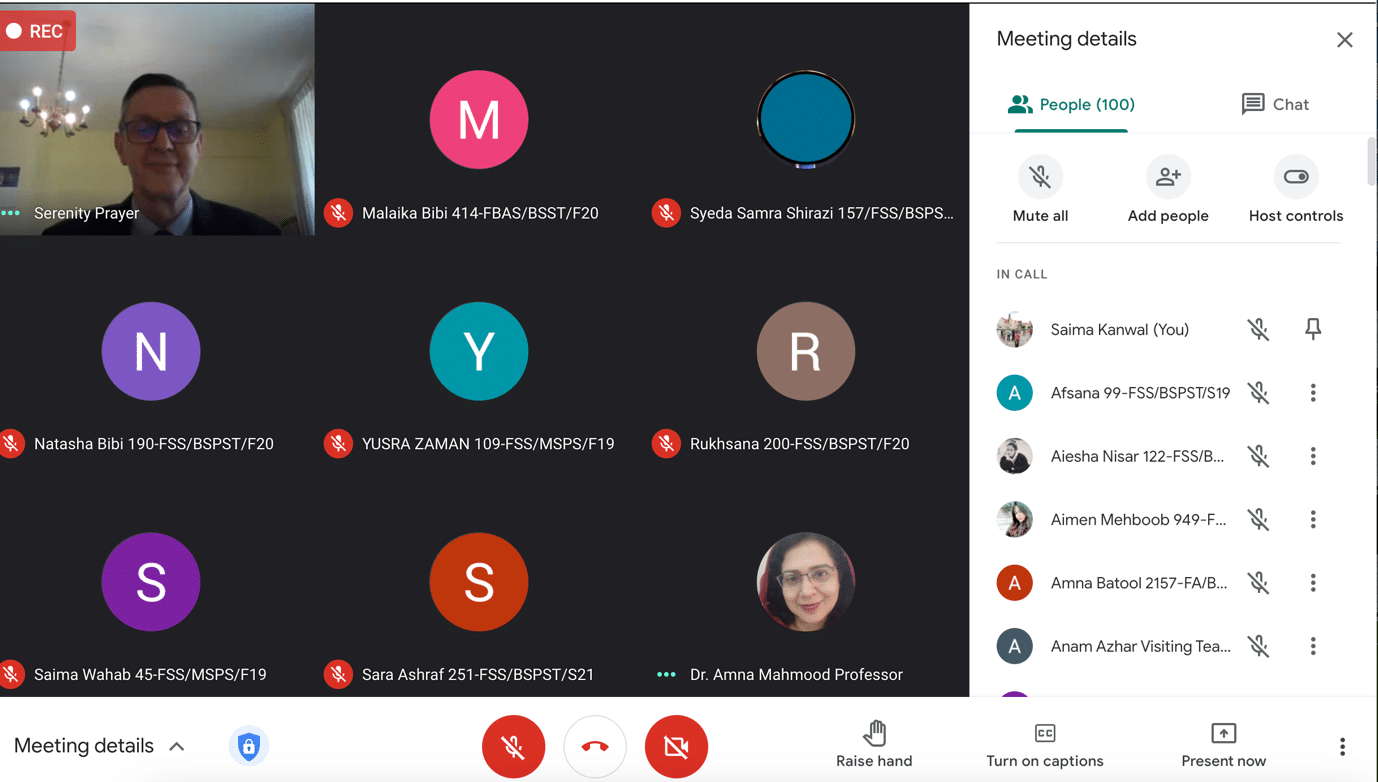Select the Serenity Prayer video tile
The width and height of the screenshot is (1378, 782).
tap(157, 119)
